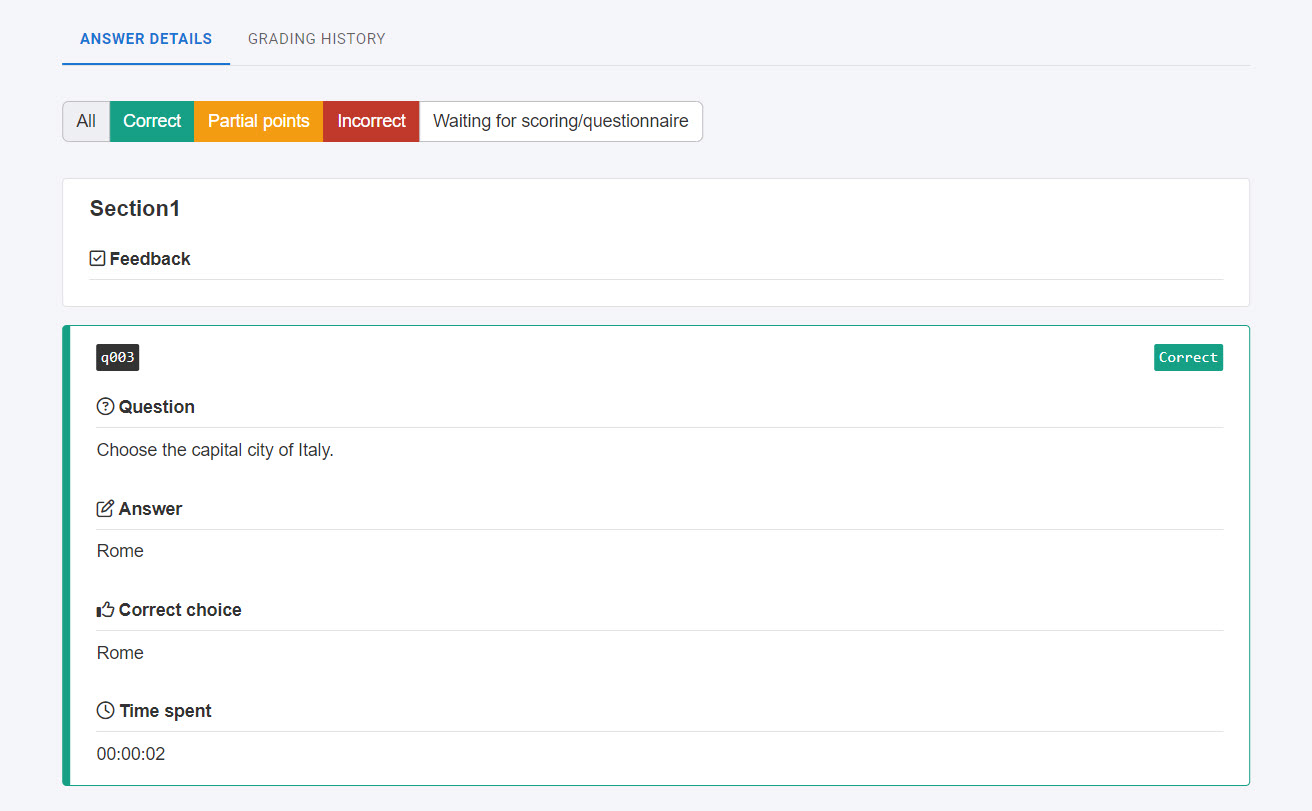Click the answer value Rome under Answer
The width and height of the screenshot is (1312, 811).
pos(120,551)
